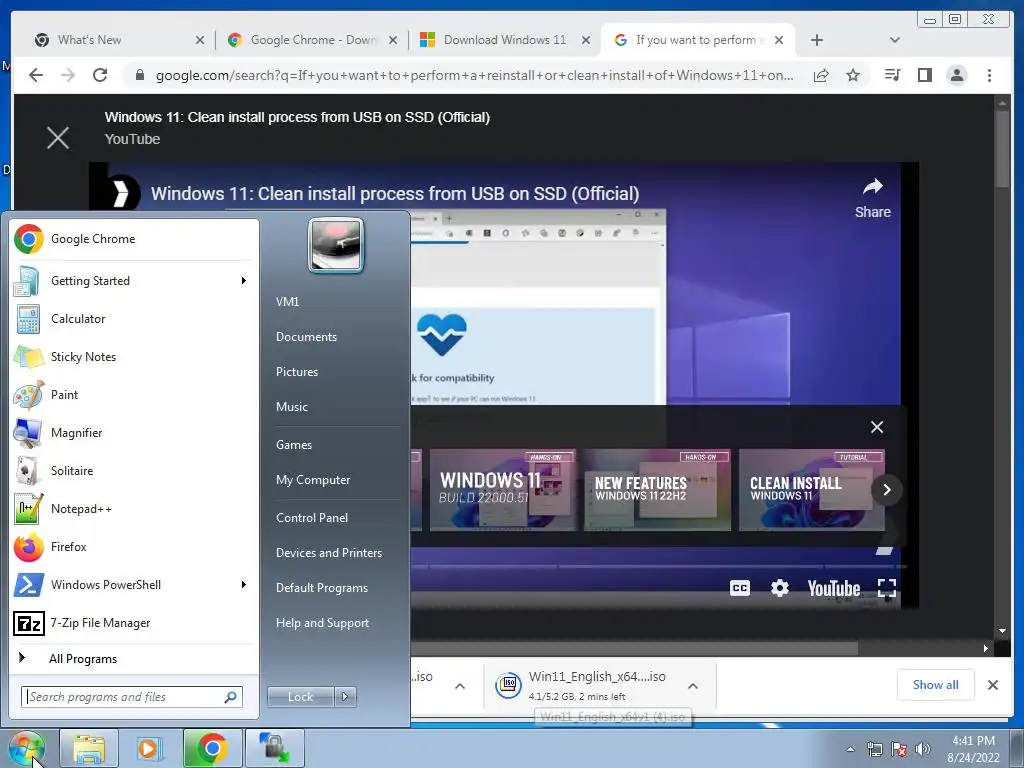Bookmark this page with the star icon
Image resolution: width=1024 pixels, height=768 pixels.
click(853, 75)
